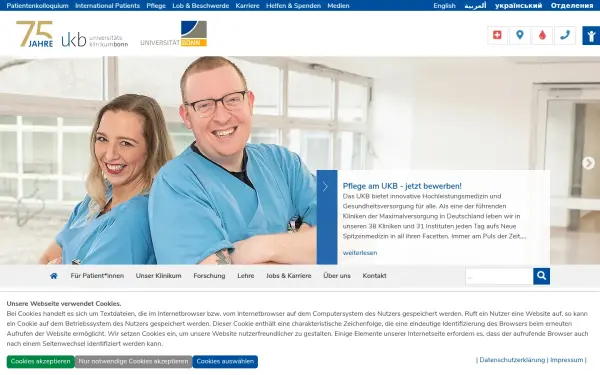Image resolution: width=600 pixels, height=375 pixels.
Task: Open Forschung menu
Action: coord(209,276)
